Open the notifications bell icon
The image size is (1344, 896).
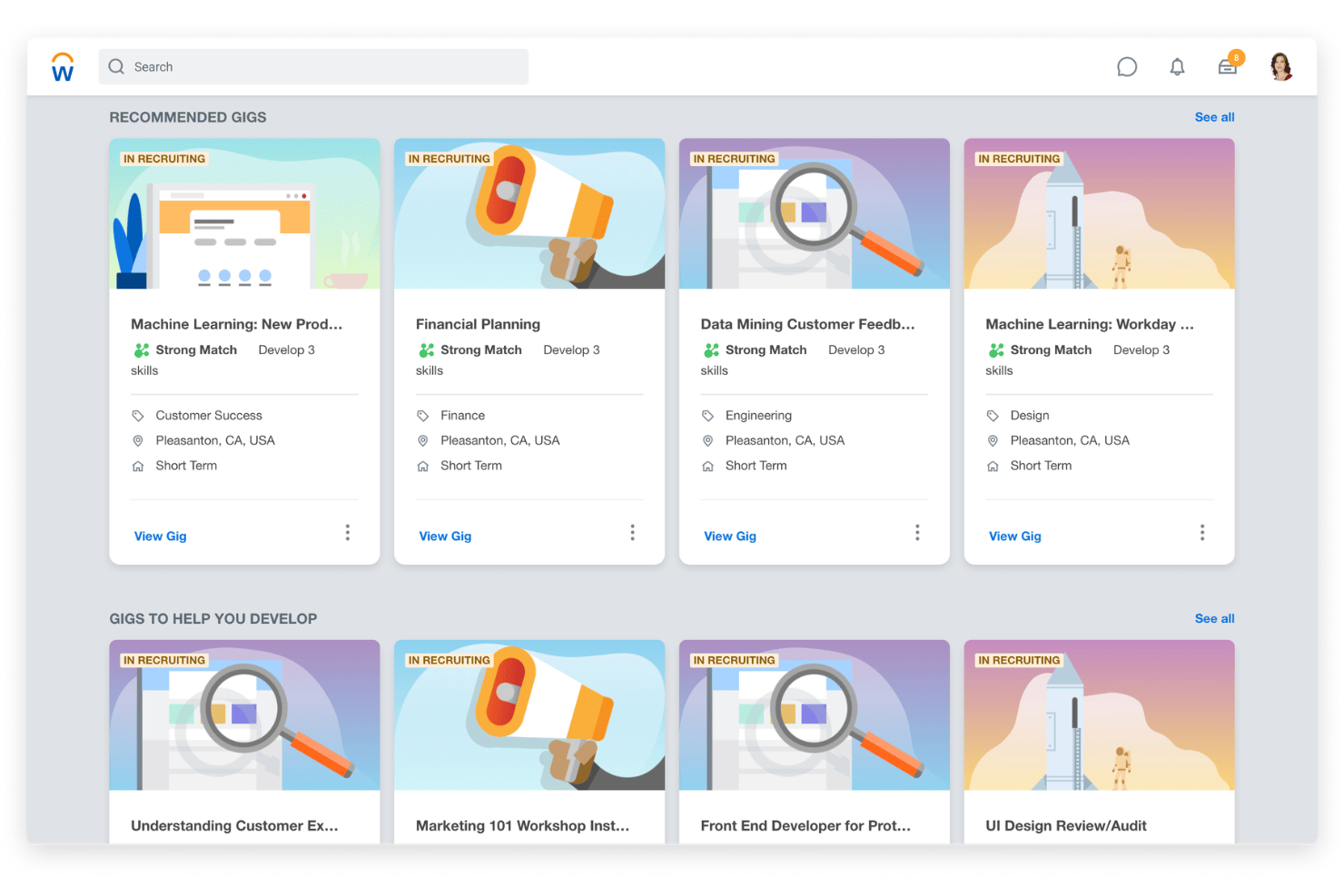(x=1177, y=67)
